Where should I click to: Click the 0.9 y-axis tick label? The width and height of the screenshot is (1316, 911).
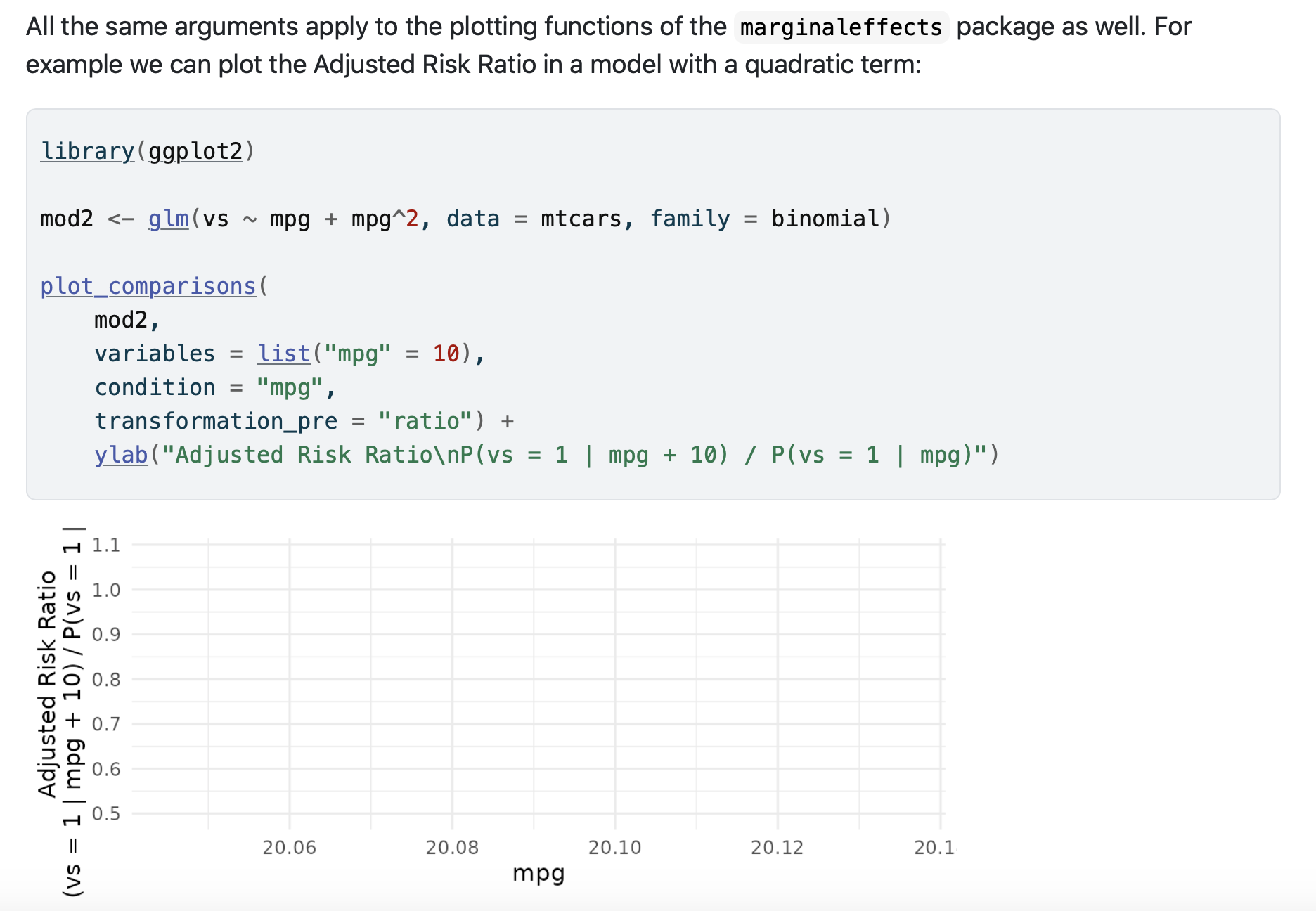click(x=106, y=635)
